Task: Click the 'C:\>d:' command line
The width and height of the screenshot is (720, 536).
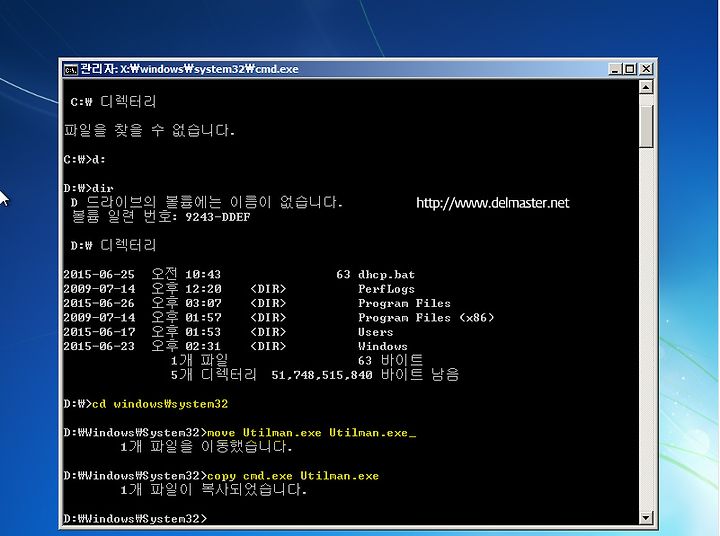Action: pyautogui.click(x=84, y=159)
